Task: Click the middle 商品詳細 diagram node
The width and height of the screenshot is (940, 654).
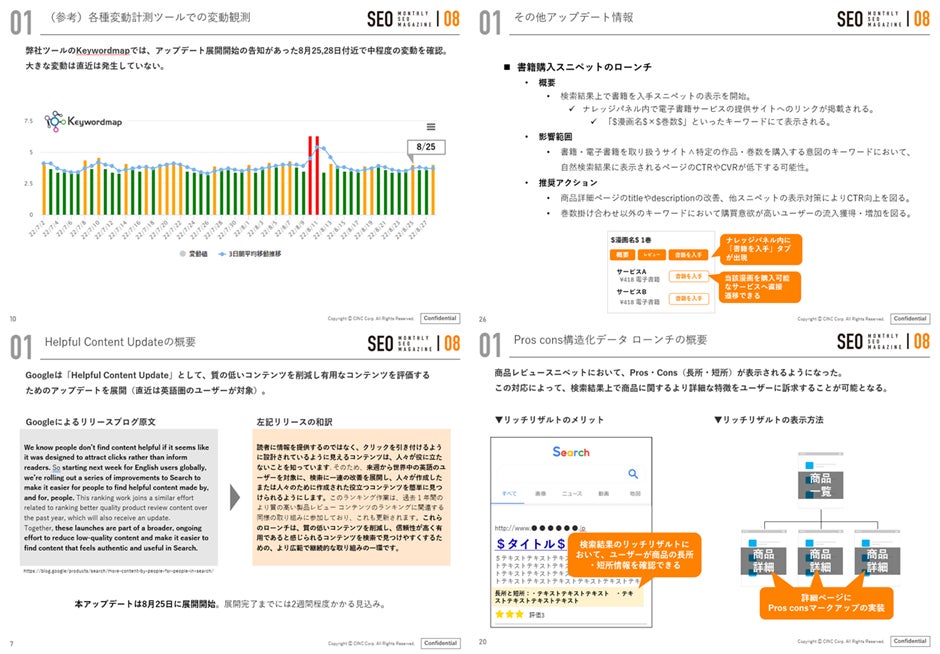Action: click(820, 560)
